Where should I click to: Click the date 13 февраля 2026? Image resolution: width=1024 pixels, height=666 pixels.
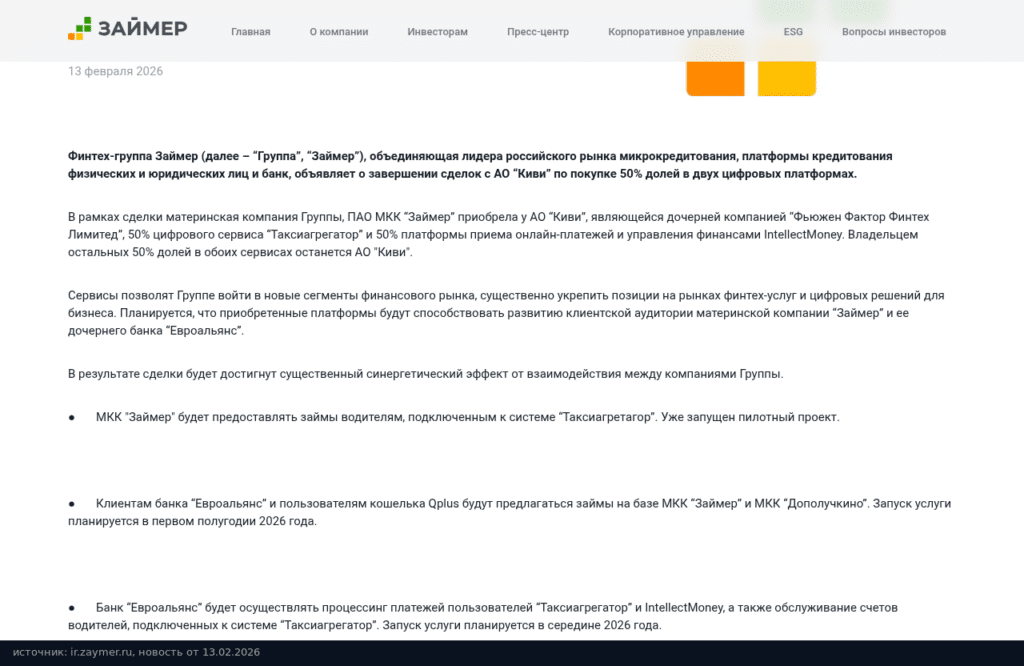[116, 71]
